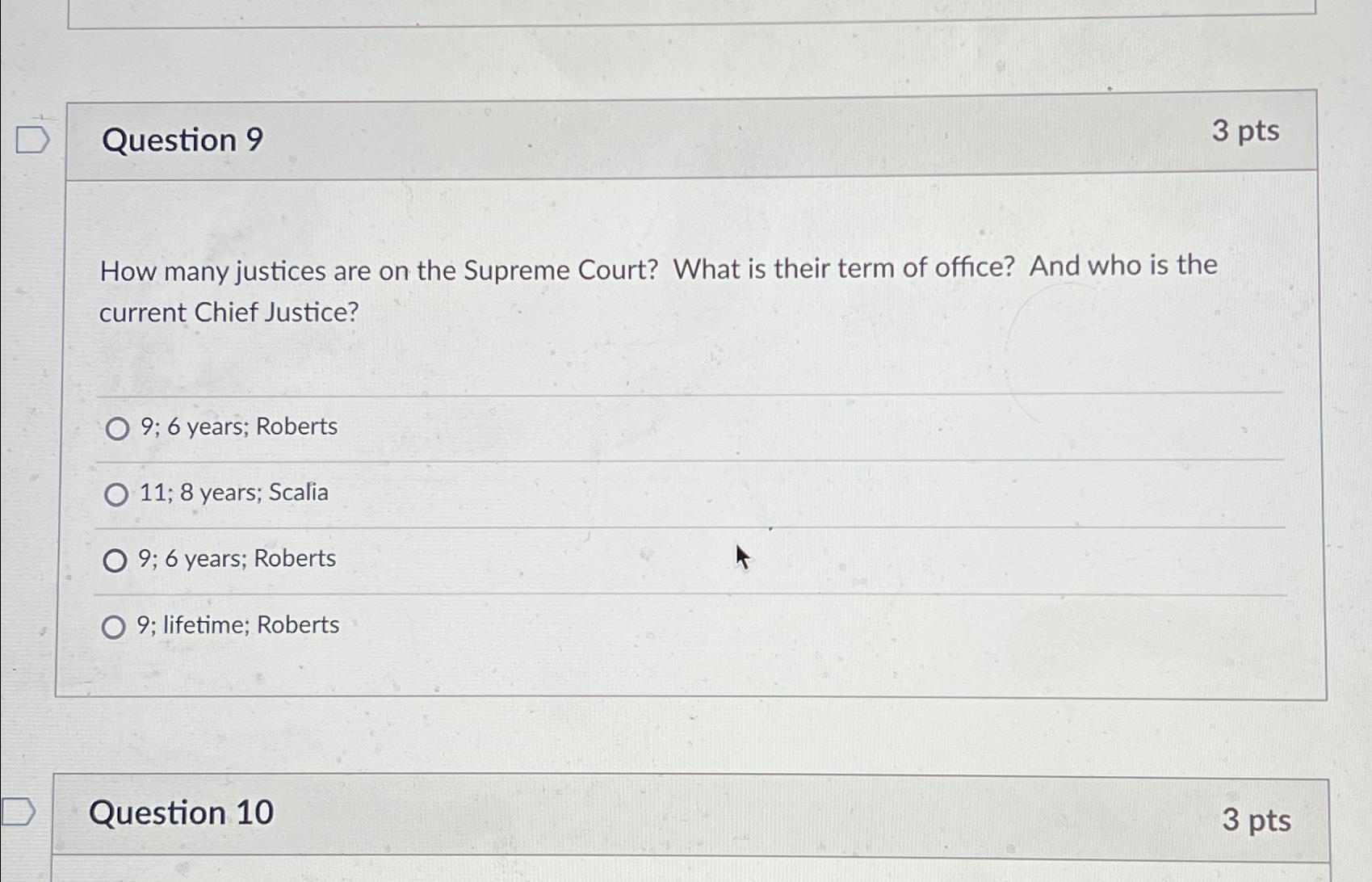Click the radio circle next to lifetime option
Viewport: 1372px width, 882px height.
coord(116,626)
